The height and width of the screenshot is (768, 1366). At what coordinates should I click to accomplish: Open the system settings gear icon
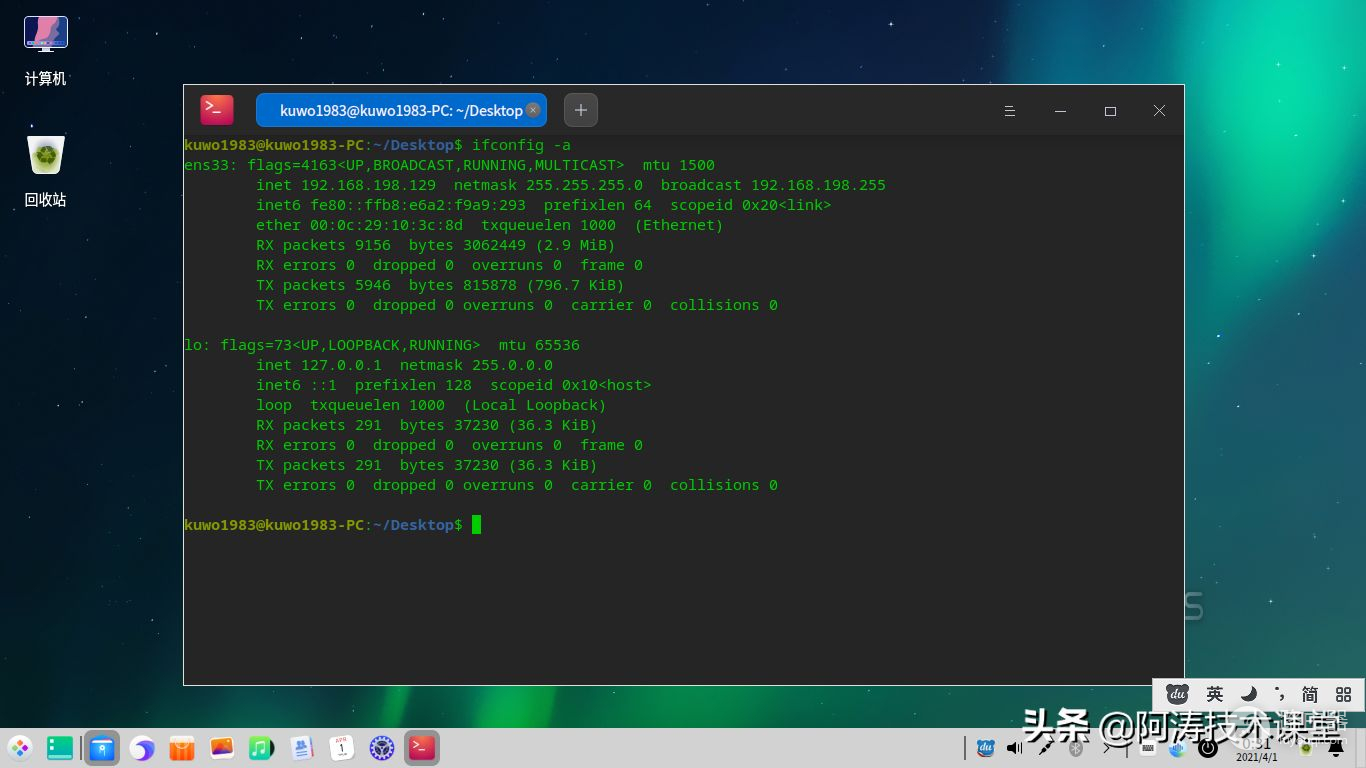[382, 748]
